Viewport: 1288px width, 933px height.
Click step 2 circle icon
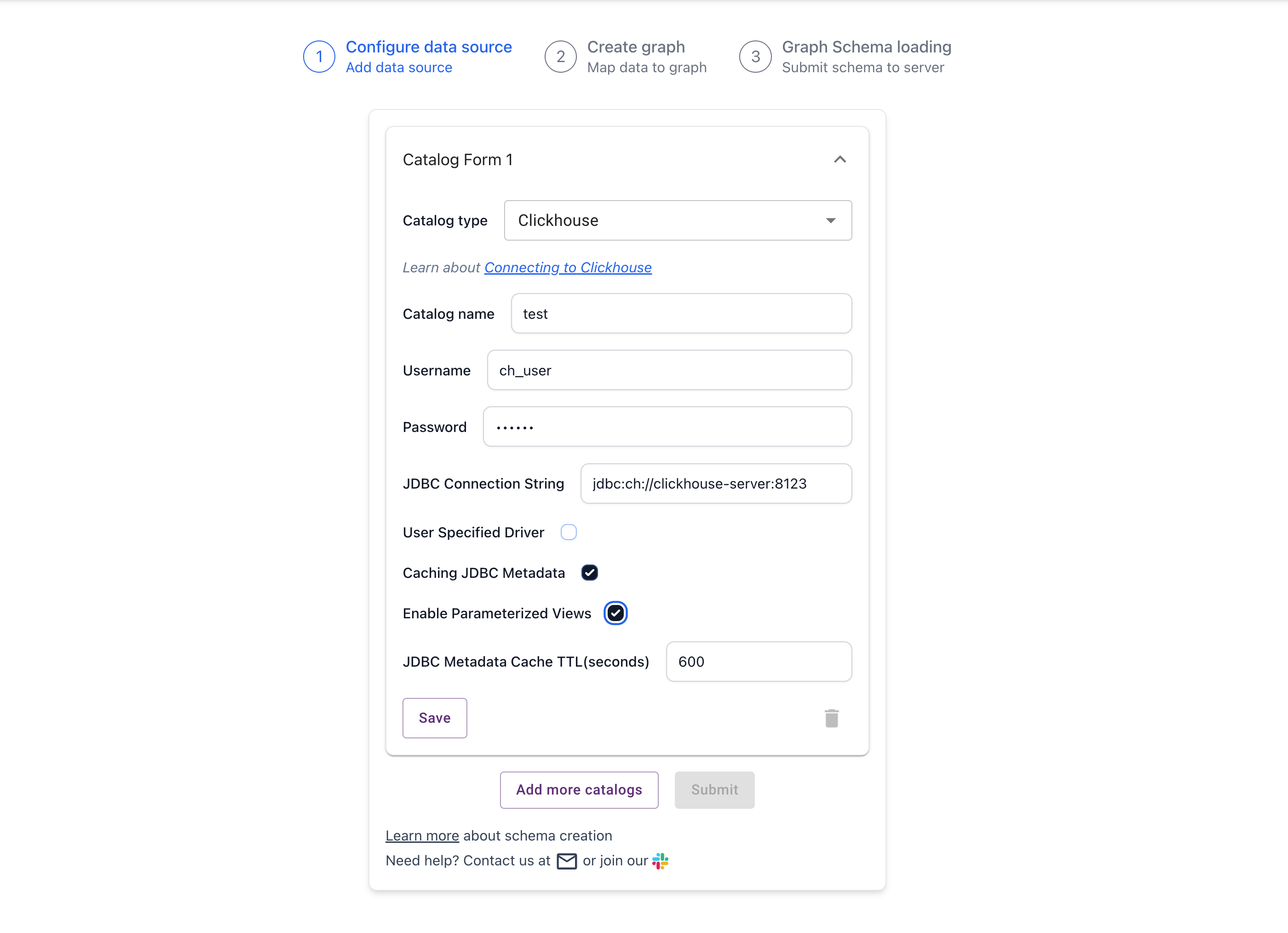click(561, 57)
